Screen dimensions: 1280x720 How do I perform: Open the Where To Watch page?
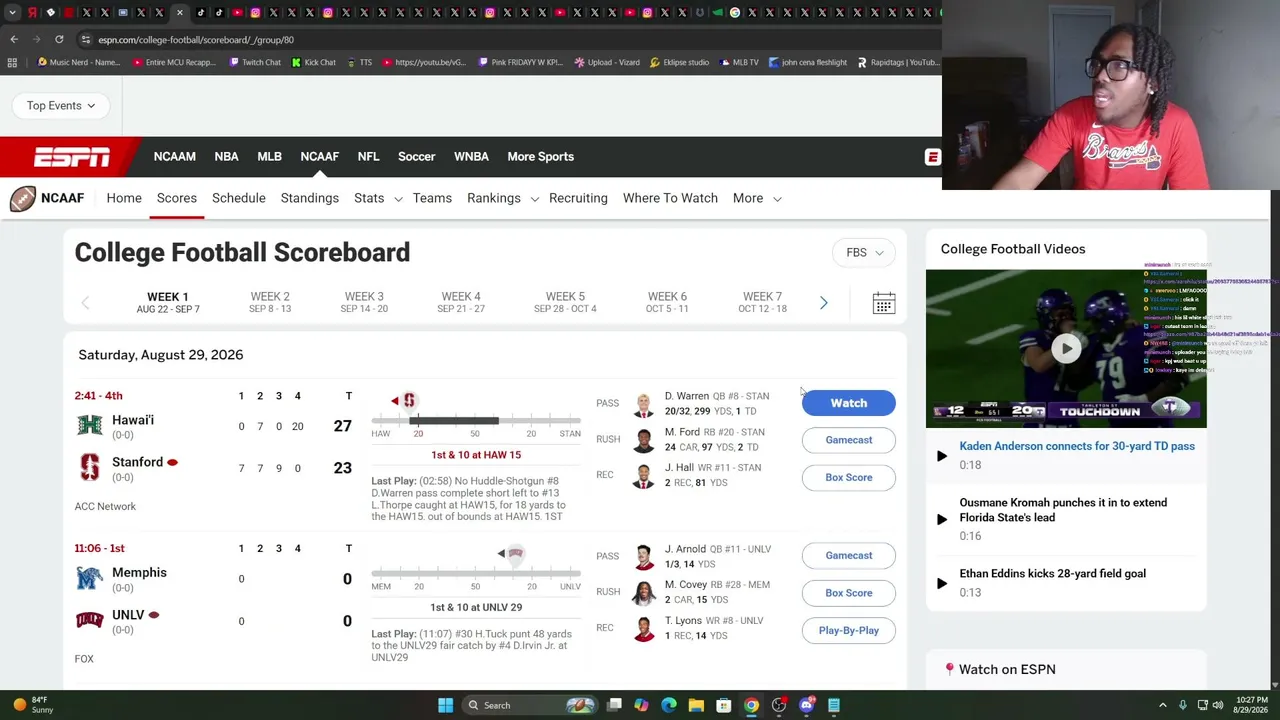click(x=670, y=198)
